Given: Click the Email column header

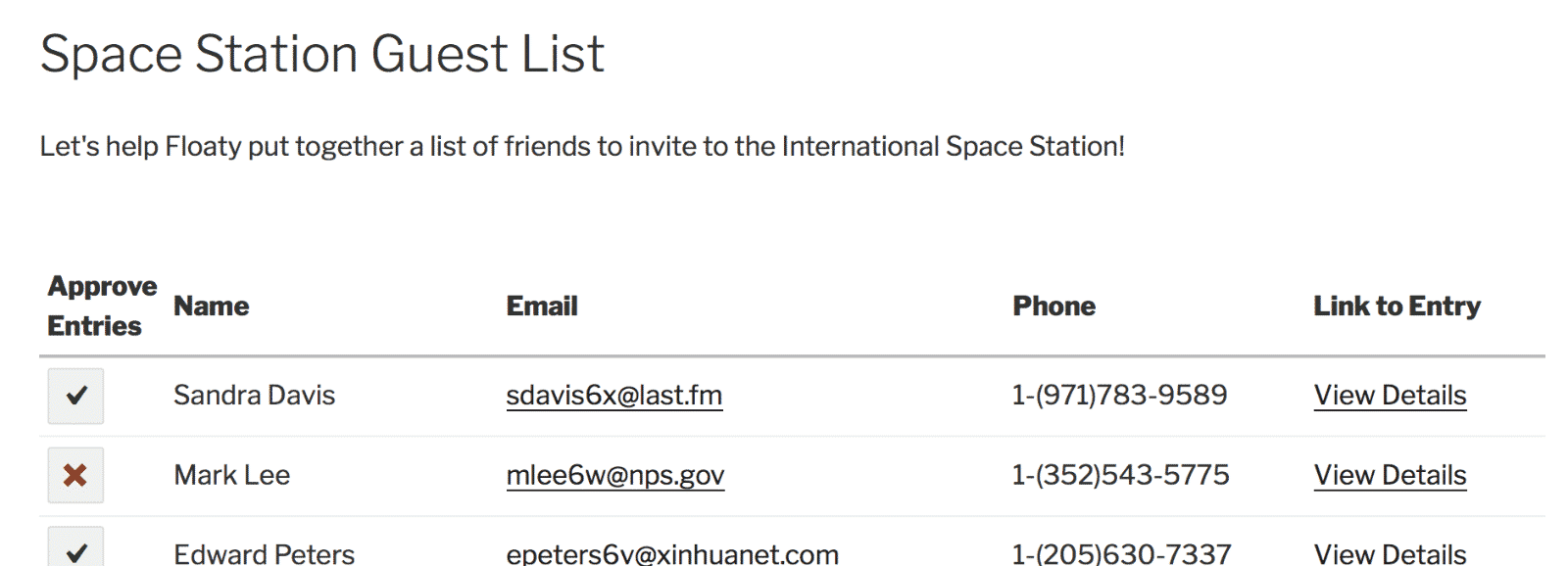Looking at the screenshot, I should pos(542,306).
